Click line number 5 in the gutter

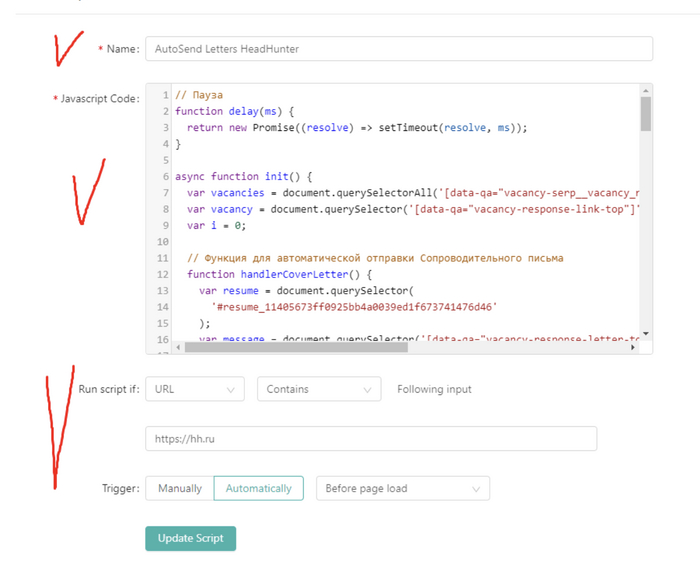[166, 160]
